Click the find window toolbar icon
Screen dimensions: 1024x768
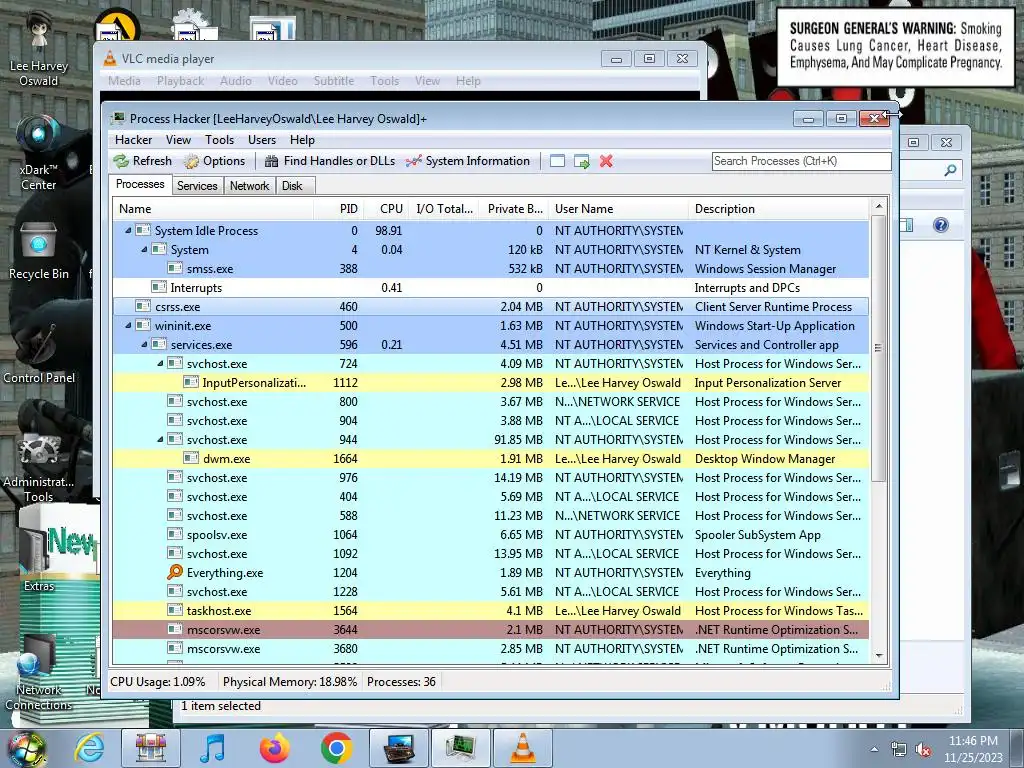(x=557, y=161)
